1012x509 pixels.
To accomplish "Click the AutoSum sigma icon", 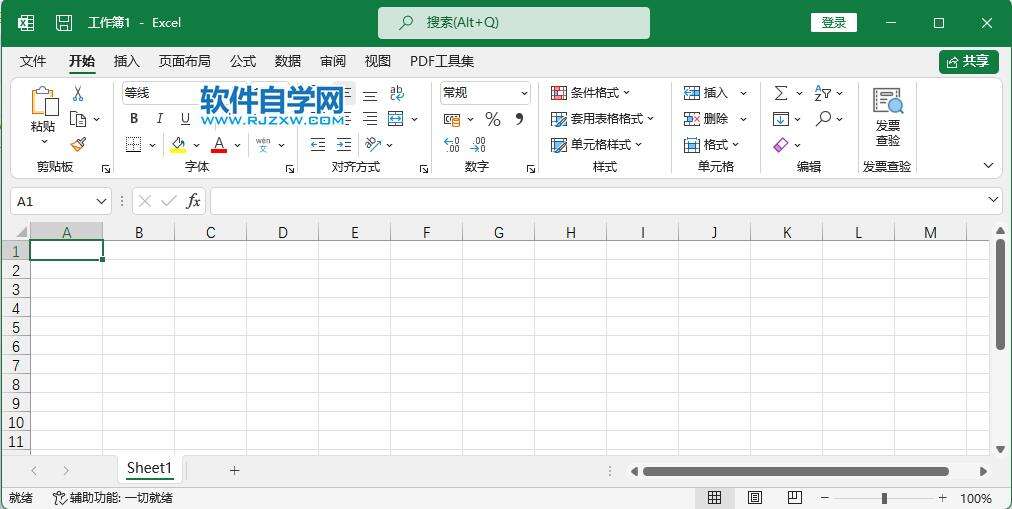I will pos(781,94).
